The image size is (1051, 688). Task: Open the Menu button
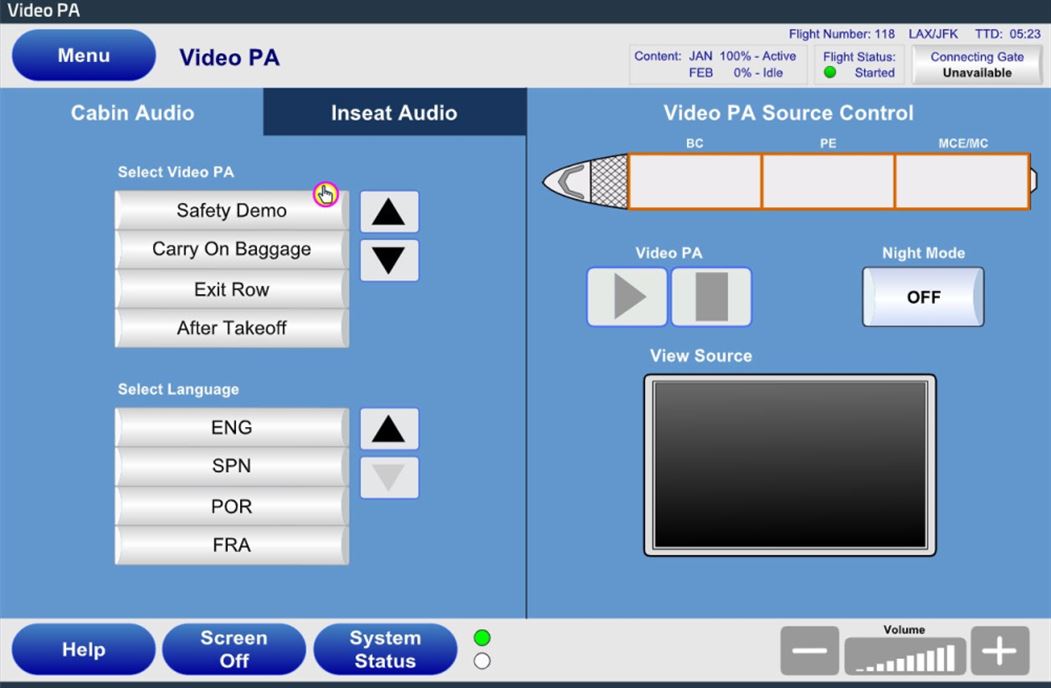point(84,56)
